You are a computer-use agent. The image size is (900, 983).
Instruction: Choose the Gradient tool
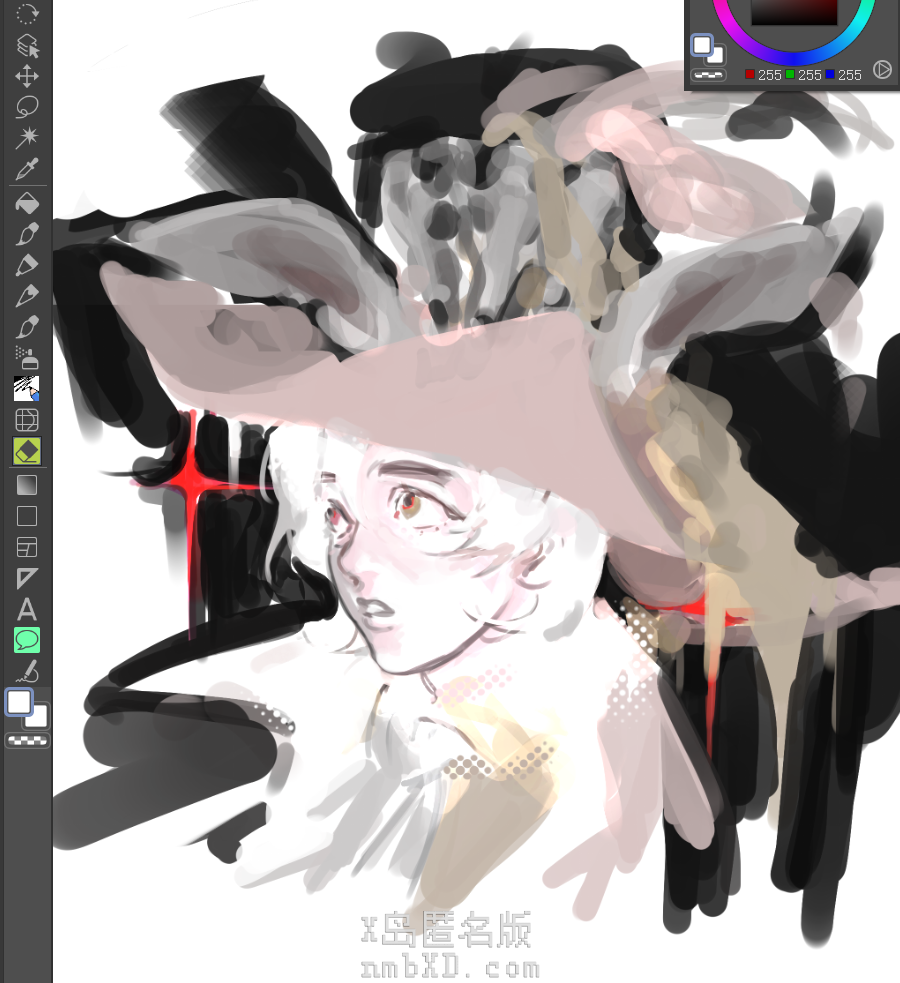[27, 484]
